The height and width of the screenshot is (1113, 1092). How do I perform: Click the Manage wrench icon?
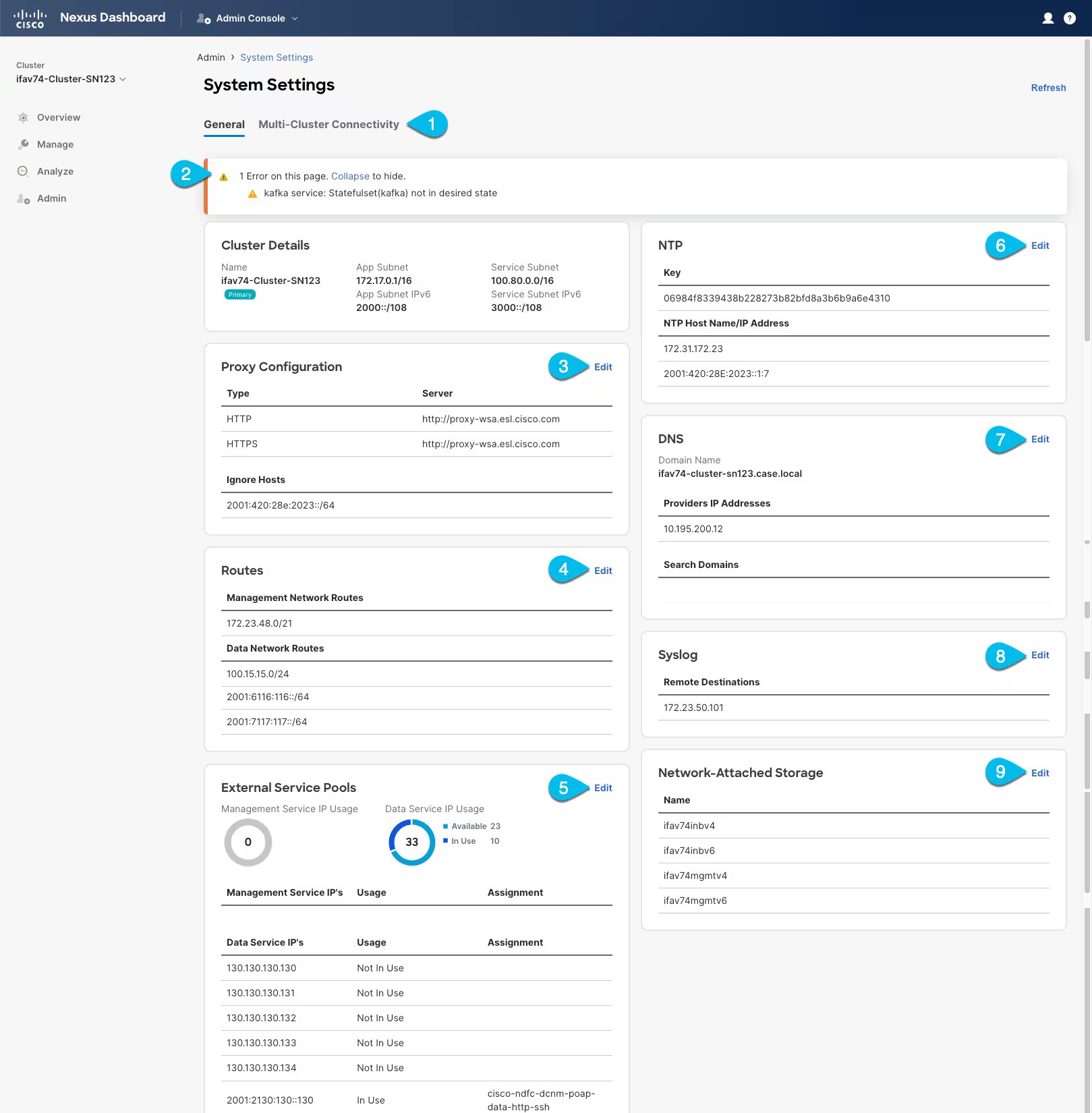pos(23,144)
